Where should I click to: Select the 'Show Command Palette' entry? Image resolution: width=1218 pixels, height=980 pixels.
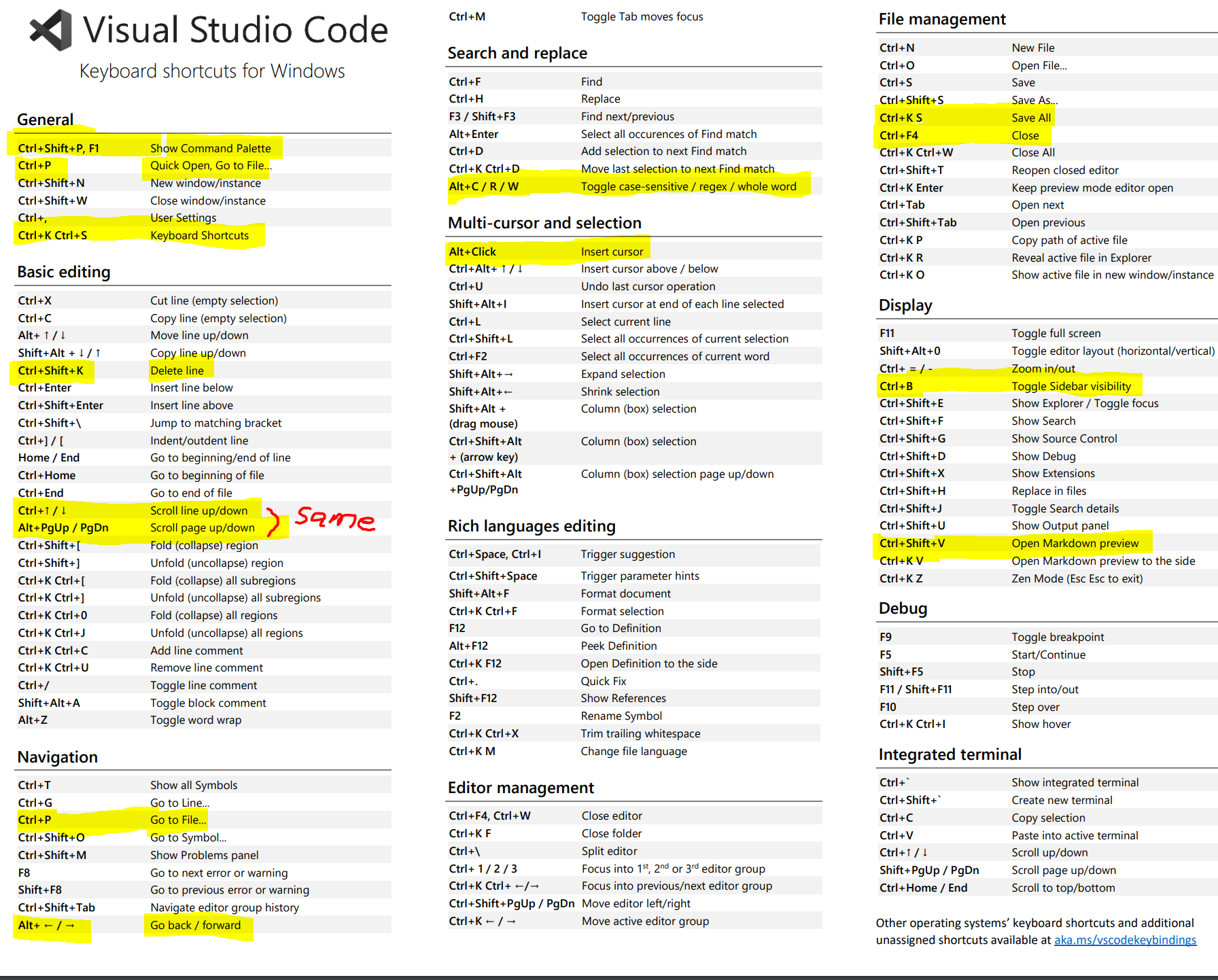point(211,148)
